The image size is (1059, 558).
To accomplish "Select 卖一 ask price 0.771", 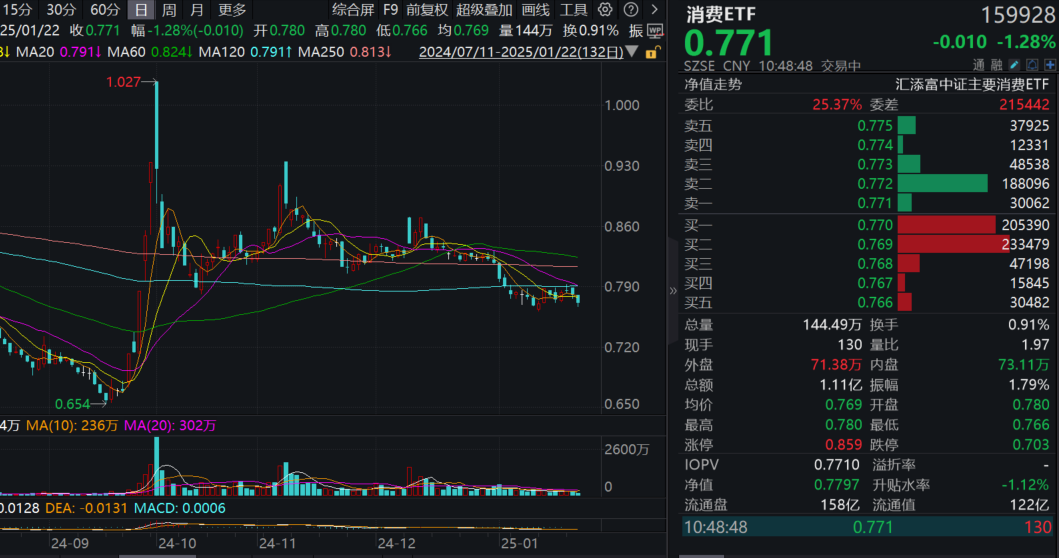I will tap(875, 203).
